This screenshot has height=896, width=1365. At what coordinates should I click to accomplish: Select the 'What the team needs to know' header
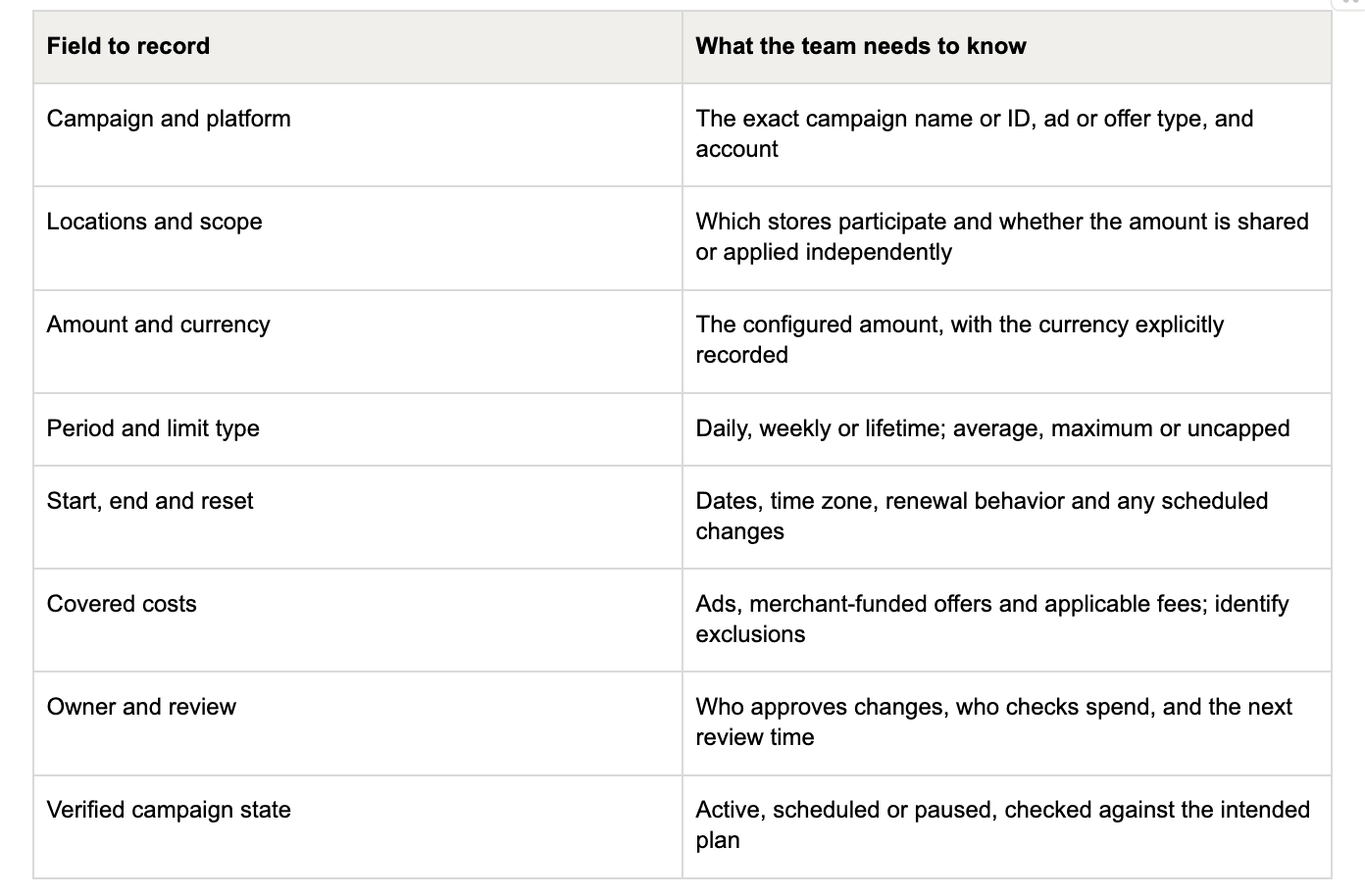click(1007, 47)
